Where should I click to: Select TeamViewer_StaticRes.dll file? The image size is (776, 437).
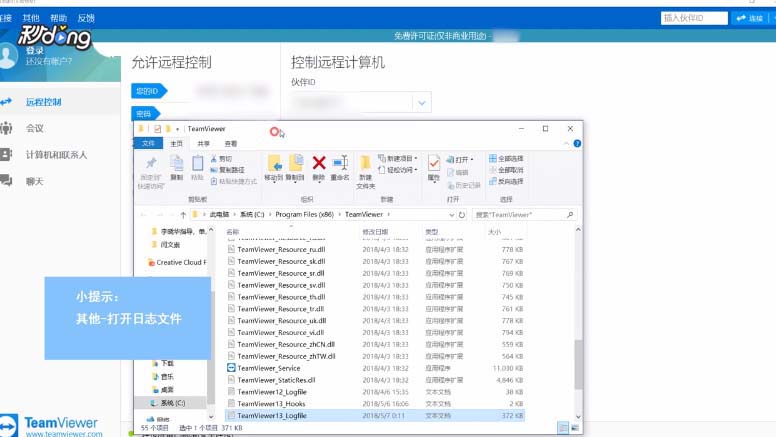[x=375, y=380]
